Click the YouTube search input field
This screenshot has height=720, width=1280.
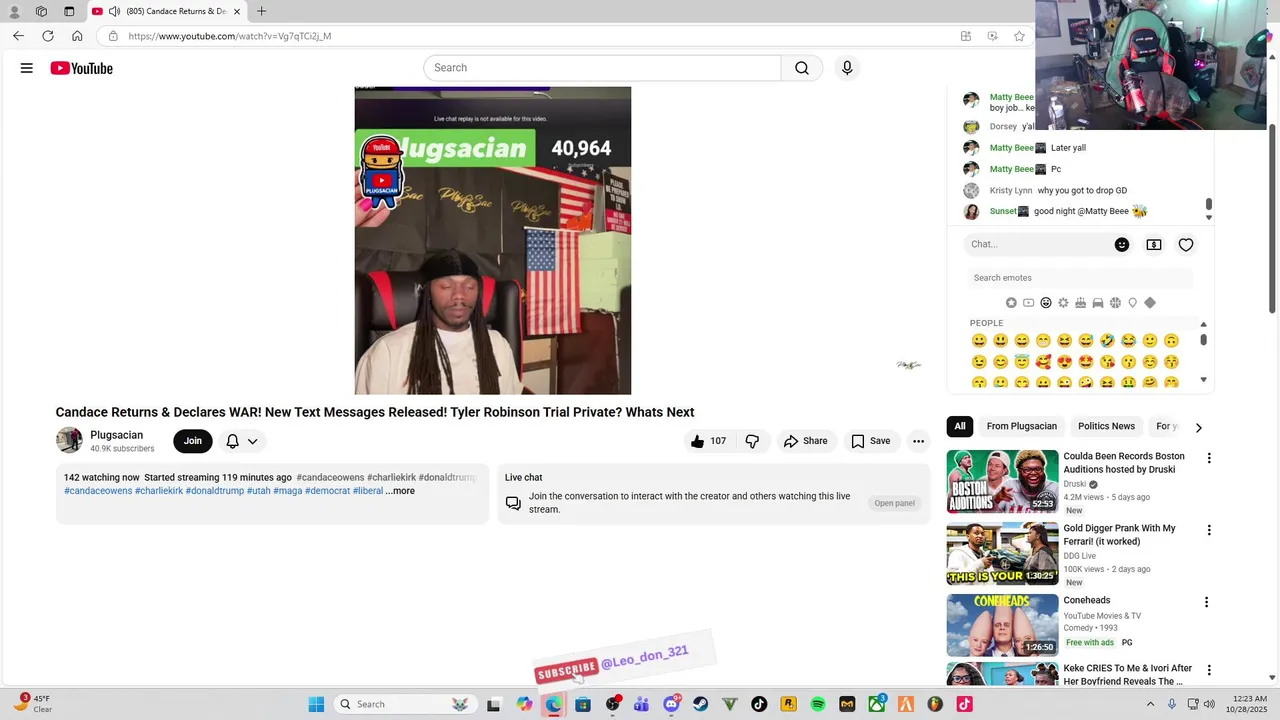coord(602,68)
